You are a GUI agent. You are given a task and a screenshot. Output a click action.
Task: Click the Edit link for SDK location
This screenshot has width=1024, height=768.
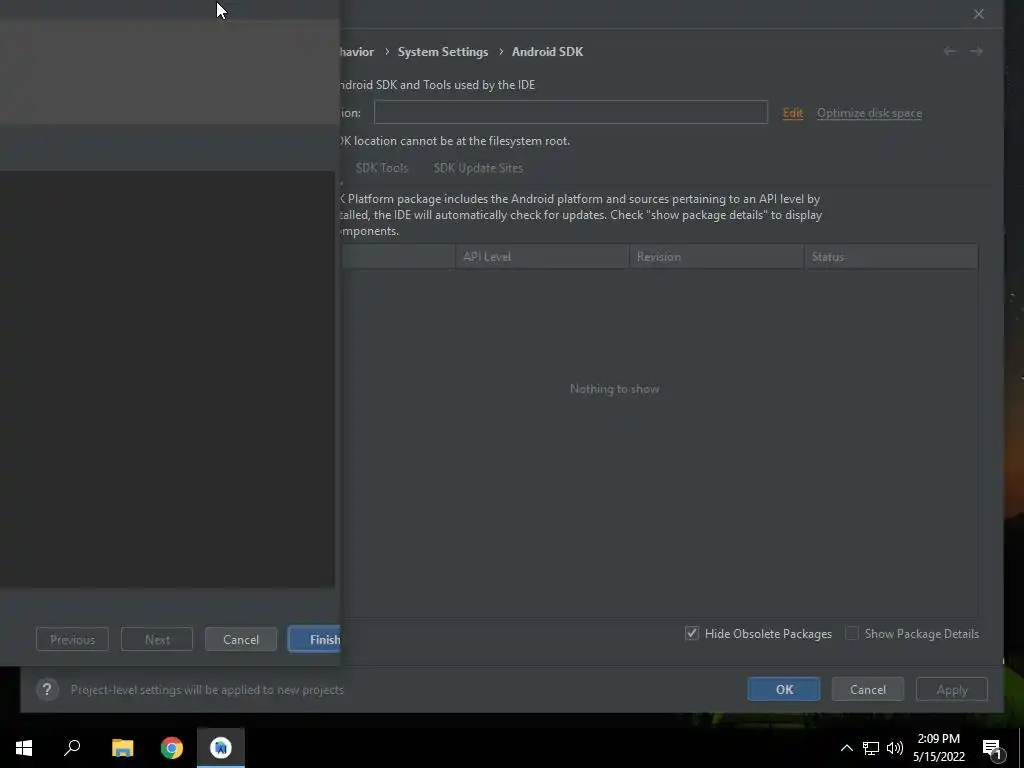coord(792,113)
